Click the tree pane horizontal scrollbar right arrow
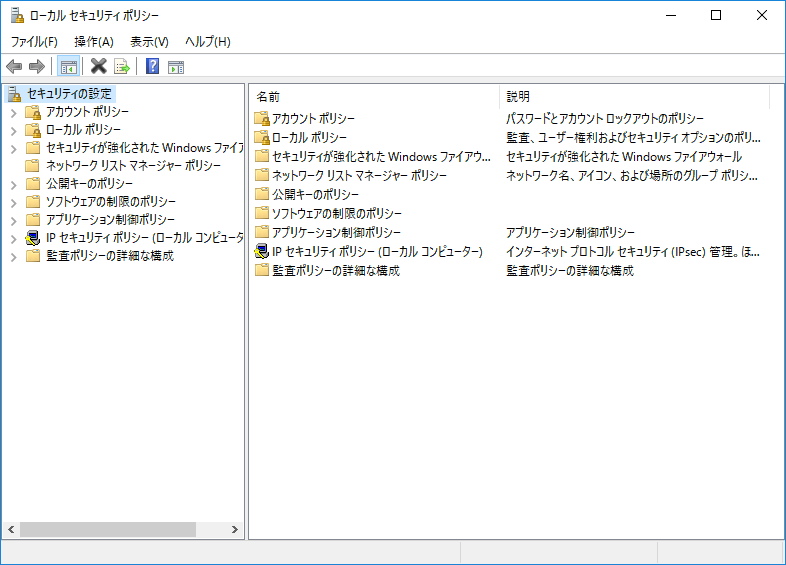786x565 pixels. coord(235,529)
